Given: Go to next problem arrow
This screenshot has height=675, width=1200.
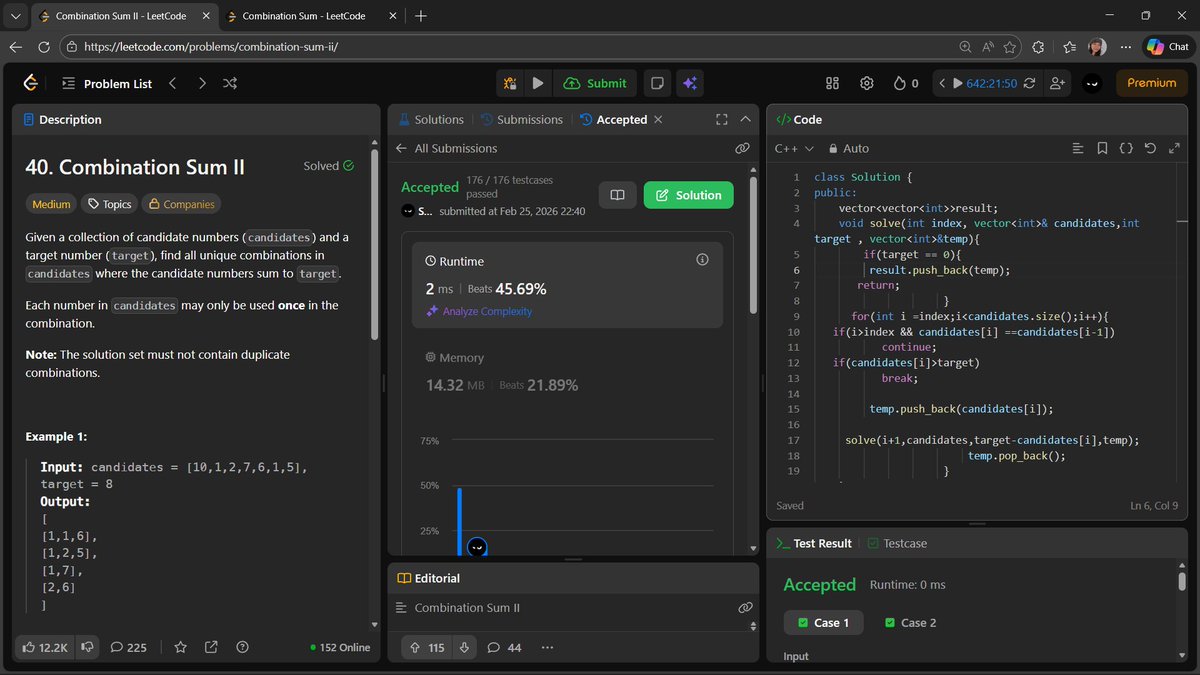Looking at the screenshot, I should point(202,83).
